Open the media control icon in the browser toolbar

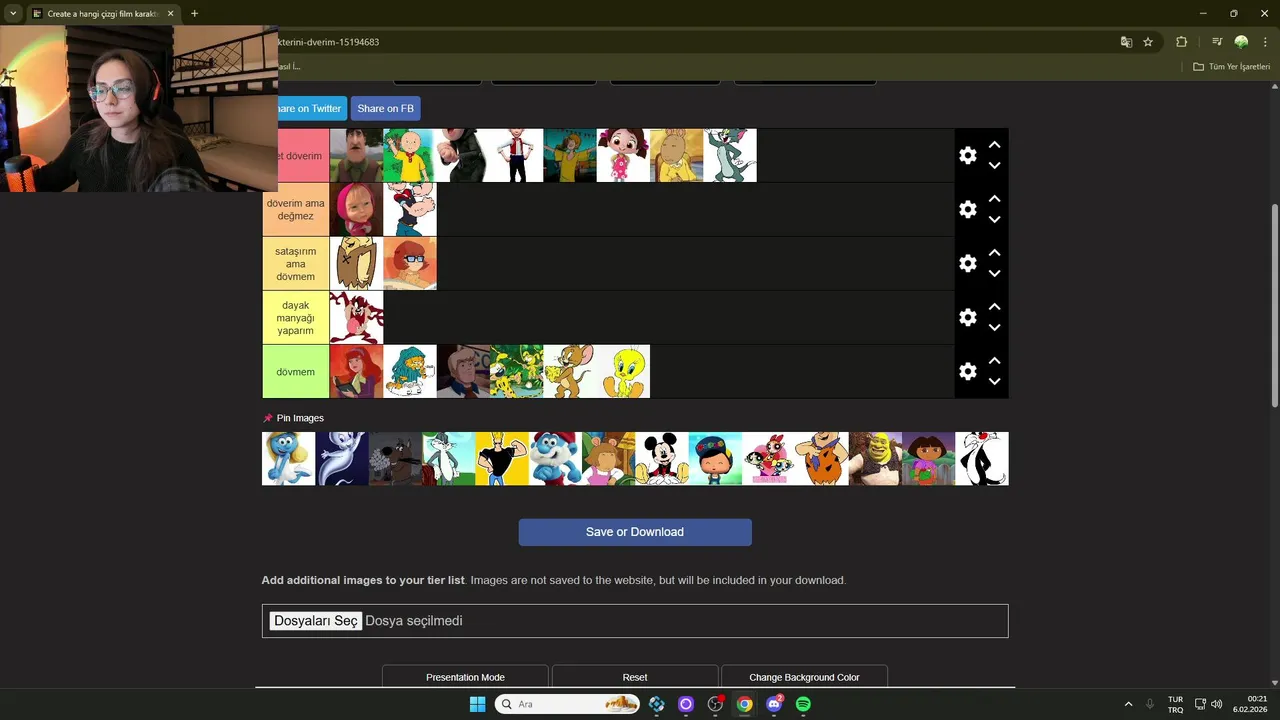coord(1217,42)
